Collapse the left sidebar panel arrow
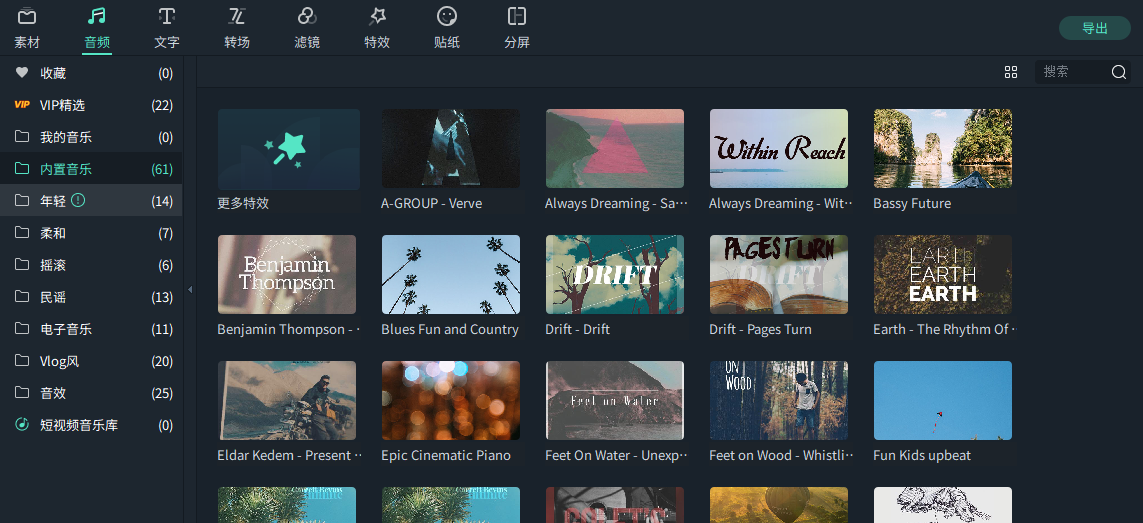The image size is (1143, 523). coord(190,290)
